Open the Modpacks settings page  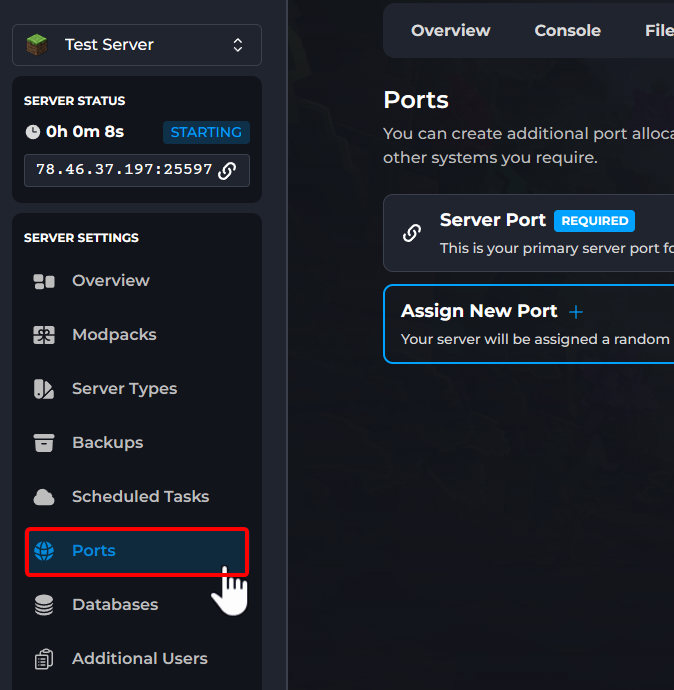(x=137, y=335)
